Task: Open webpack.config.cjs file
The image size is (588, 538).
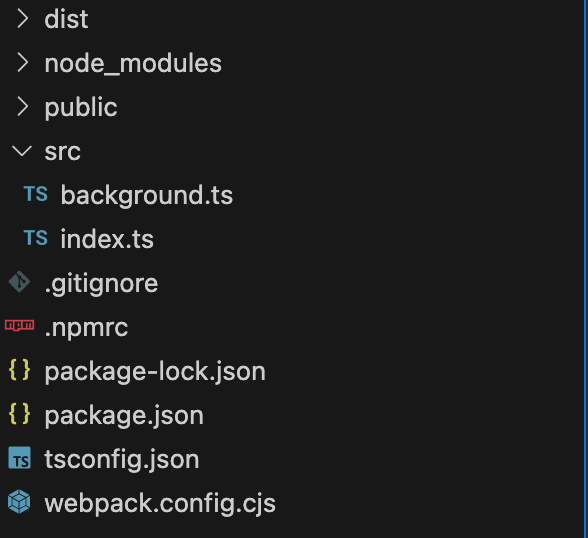Action: (x=160, y=503)
